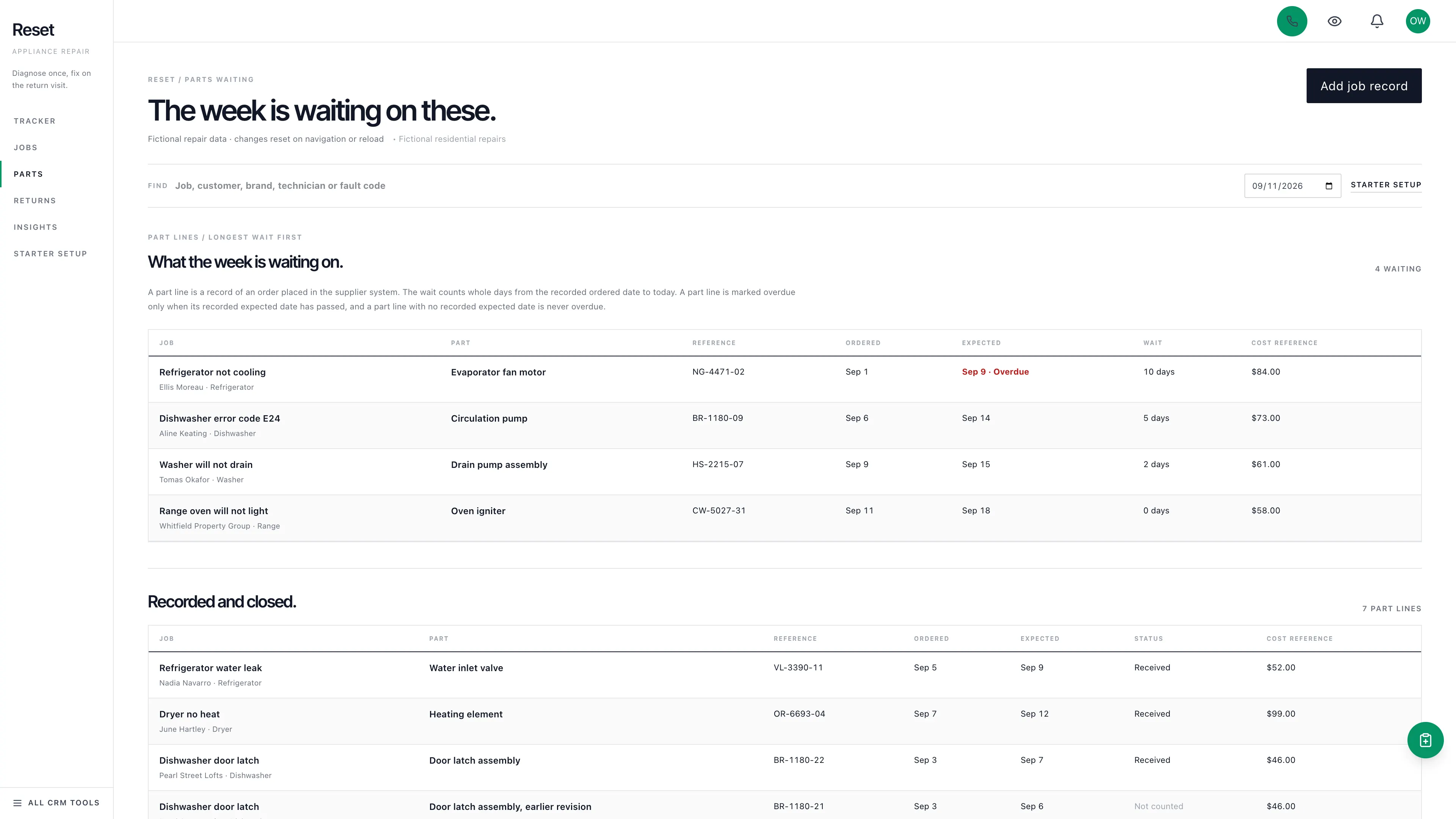This screenshot has width=1456, height=819.
Task: Click the Reset breadcrumb link
Action: tap(161, 80)
